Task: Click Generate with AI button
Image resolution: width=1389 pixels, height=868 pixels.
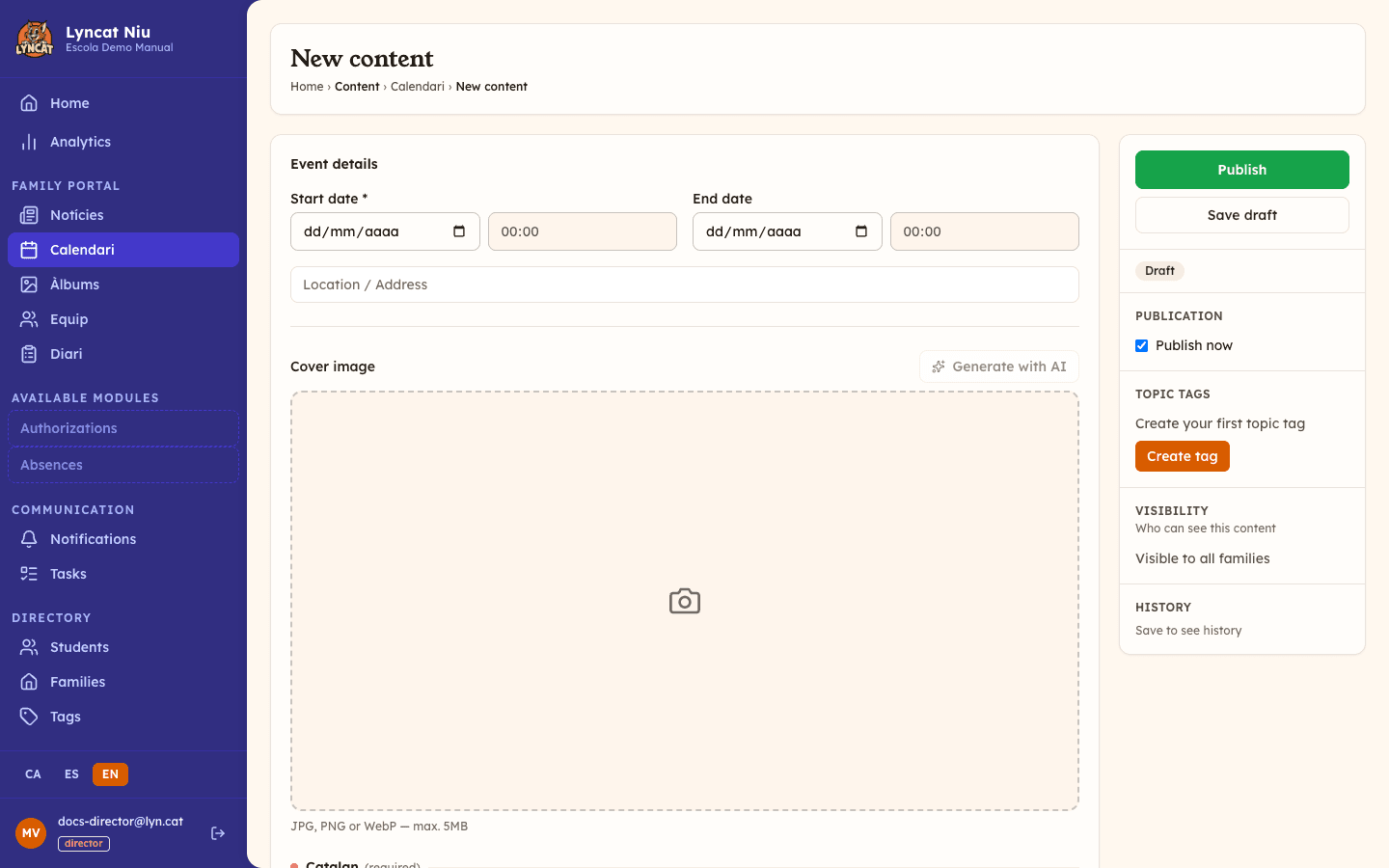Action: (x=999, y=366)
